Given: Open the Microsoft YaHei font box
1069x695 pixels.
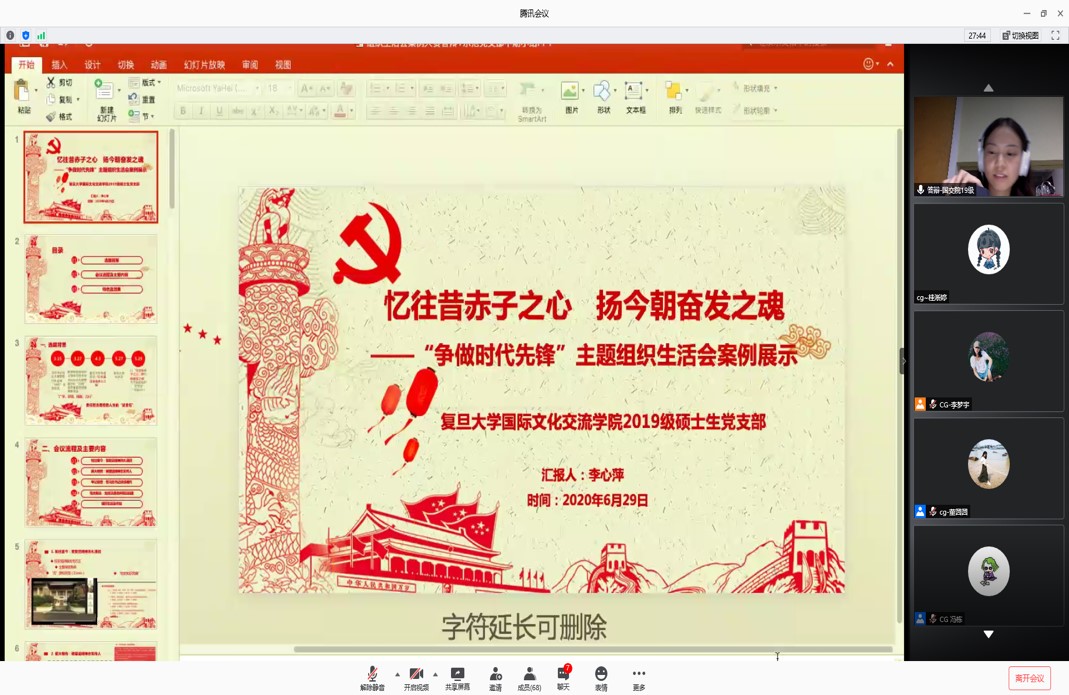Looking at the screenshot, I should coord(217,88).
